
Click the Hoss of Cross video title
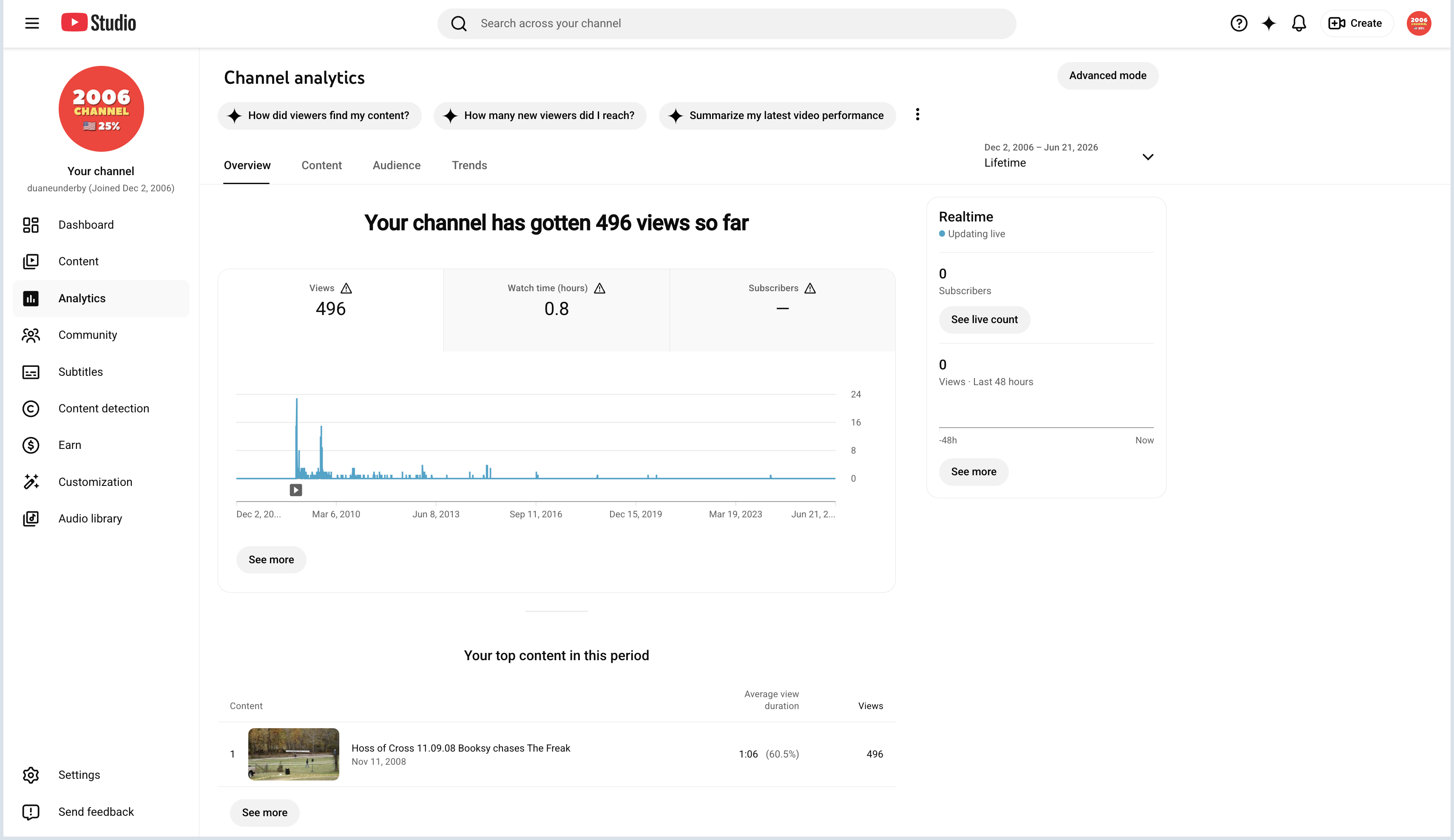point(460,748)
